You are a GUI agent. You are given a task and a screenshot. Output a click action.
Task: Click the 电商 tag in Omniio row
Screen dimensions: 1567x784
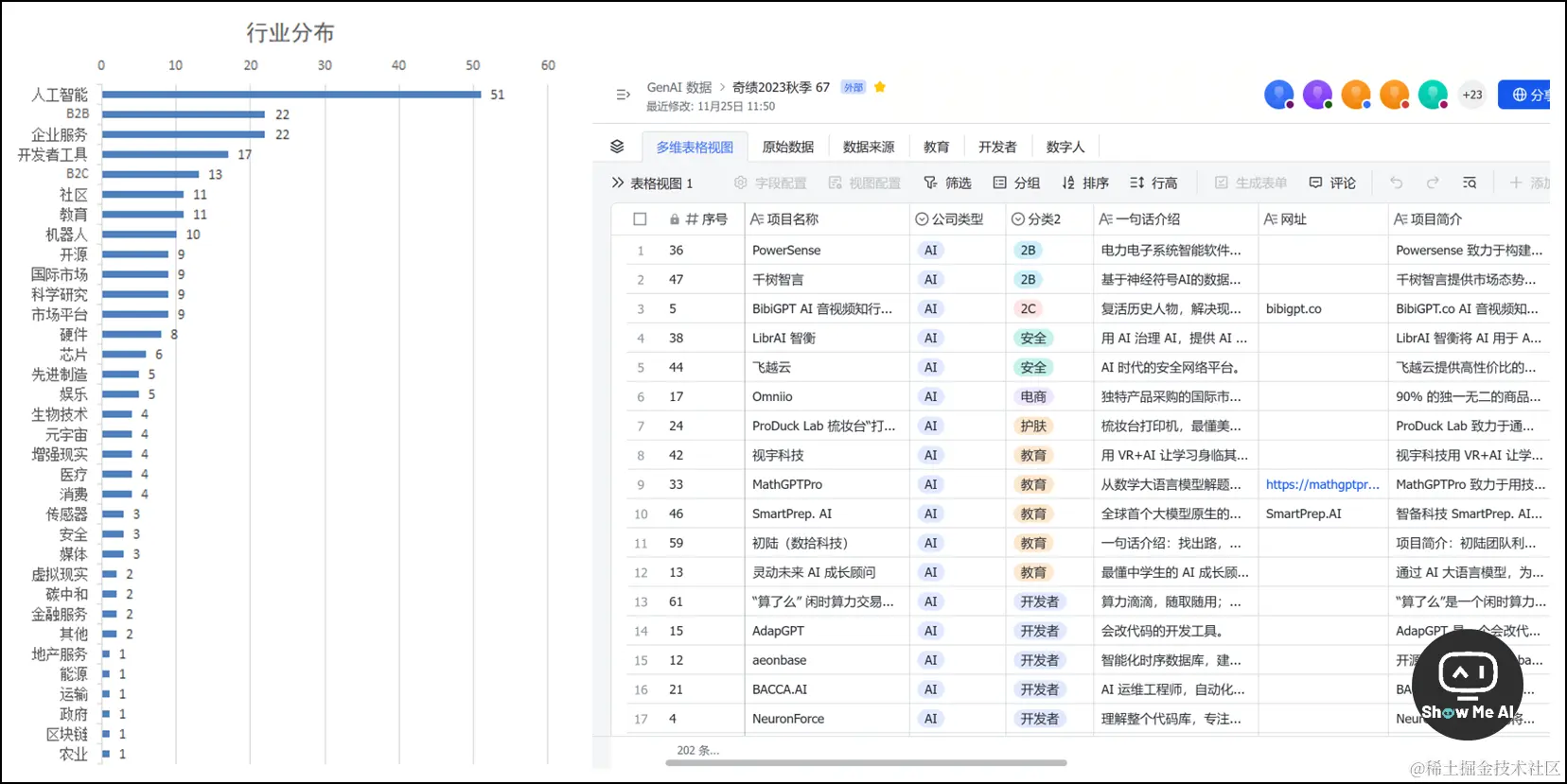tap(1033, 396)
